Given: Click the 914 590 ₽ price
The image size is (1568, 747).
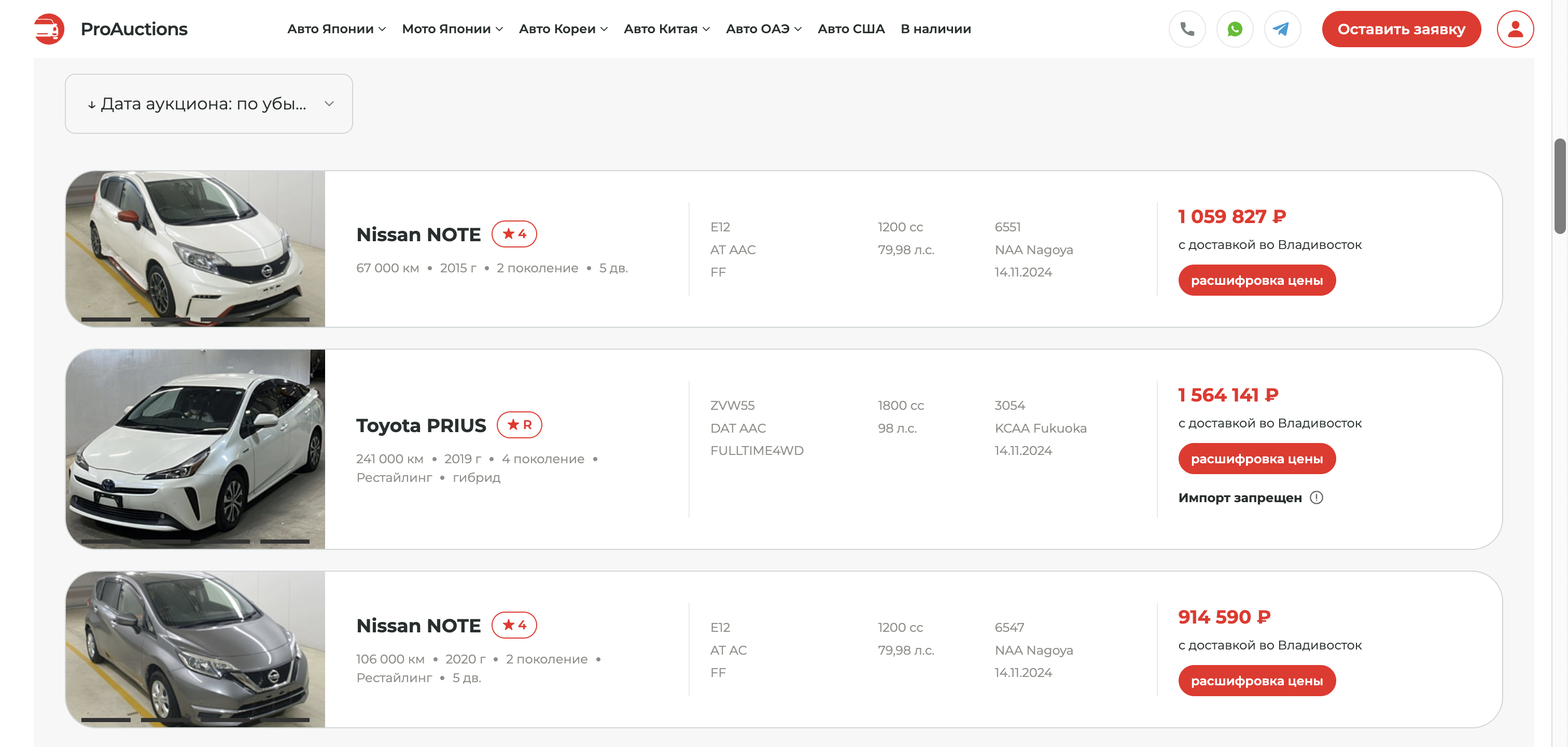Looking at the screenshot, I should (x=1224, y=617).
